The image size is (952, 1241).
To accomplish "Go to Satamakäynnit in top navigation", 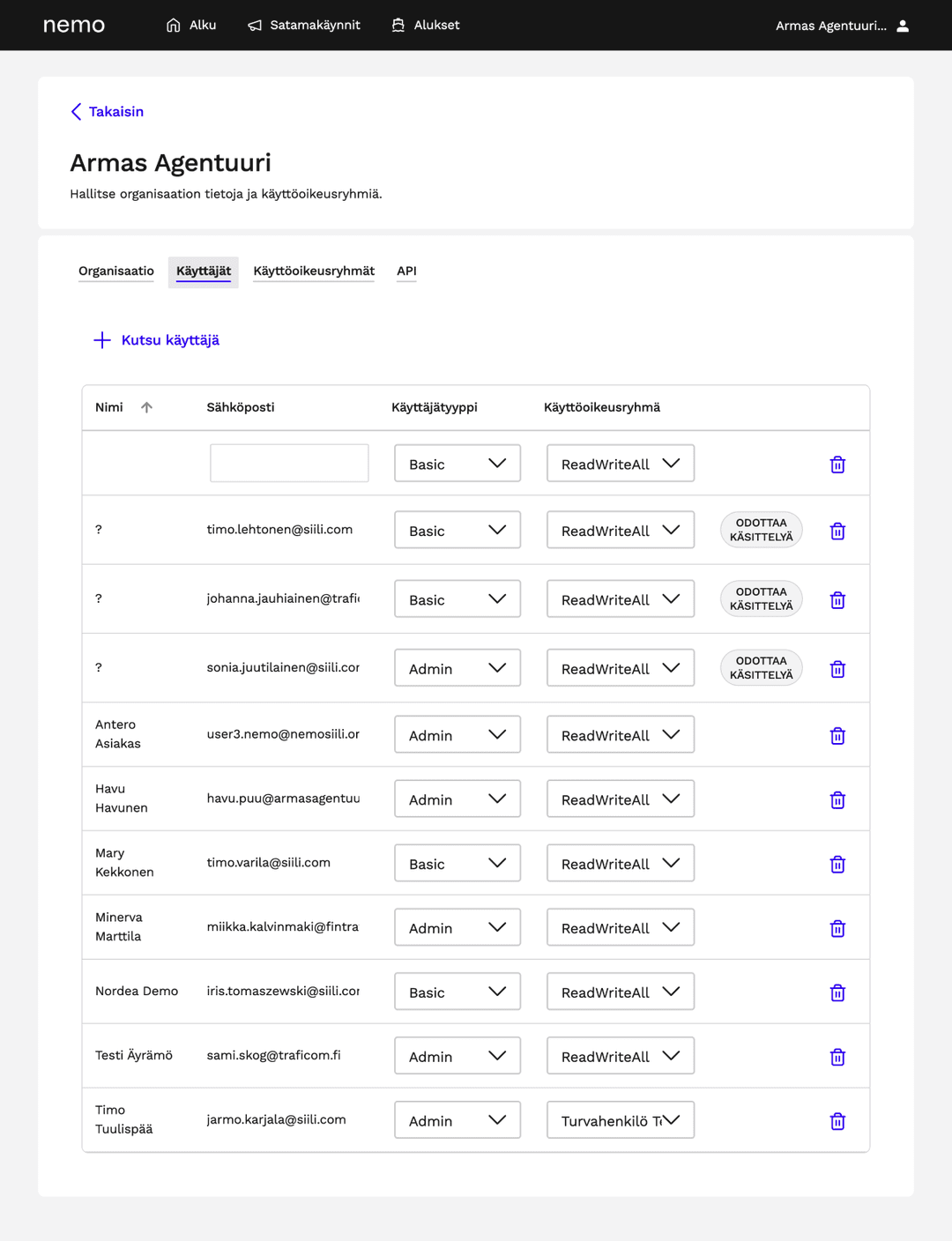I will [x=304, y=26].
